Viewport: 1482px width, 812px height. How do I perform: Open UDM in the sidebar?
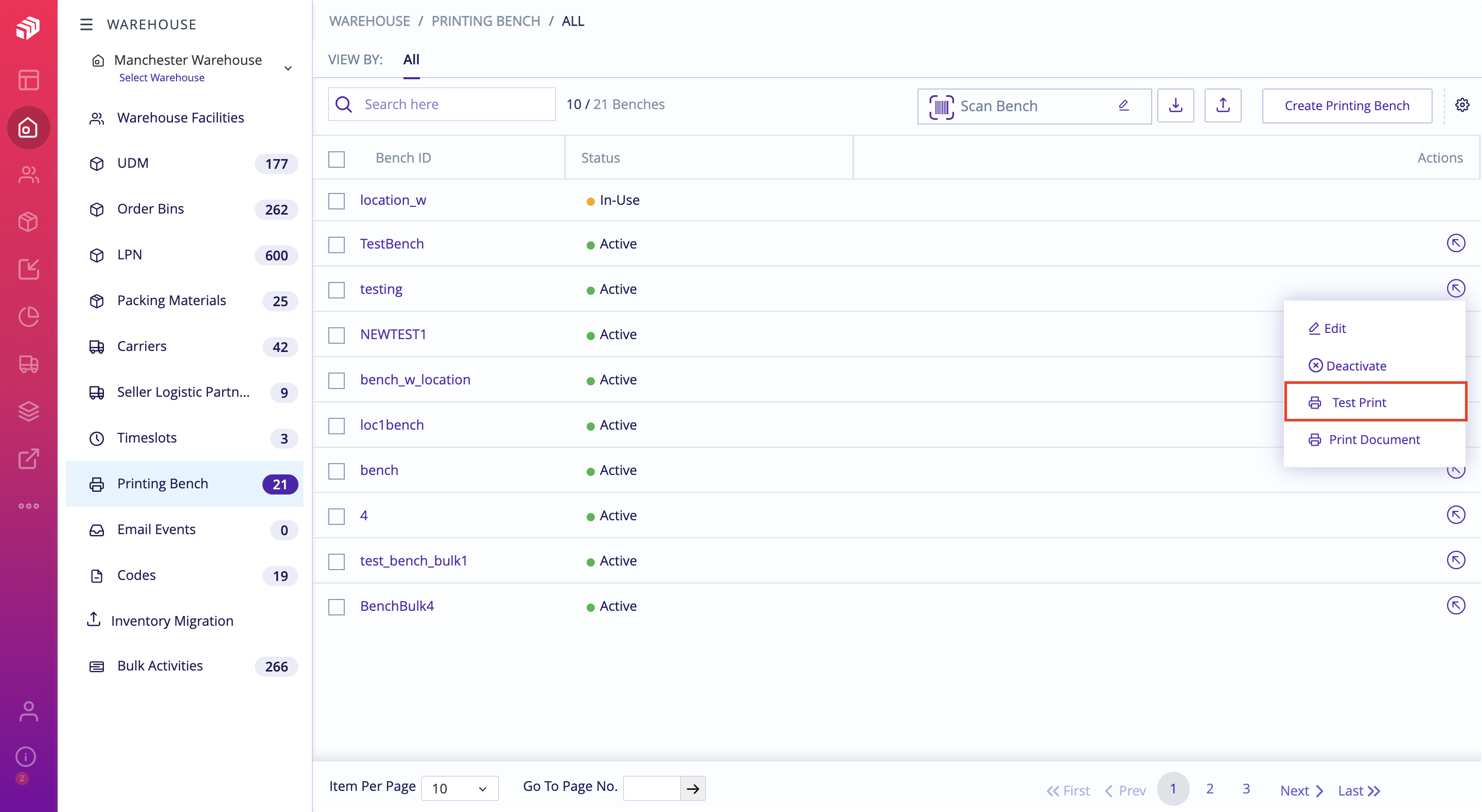tap(185, 164)
